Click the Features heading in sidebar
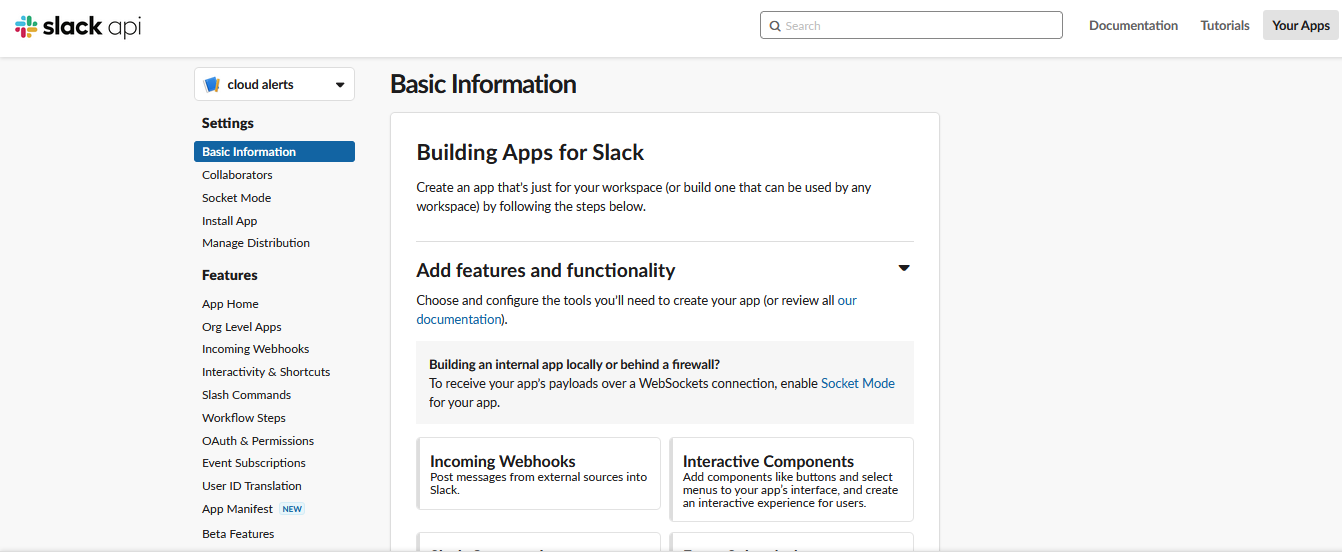This screenshot has height=552, width=1342. 230,275
